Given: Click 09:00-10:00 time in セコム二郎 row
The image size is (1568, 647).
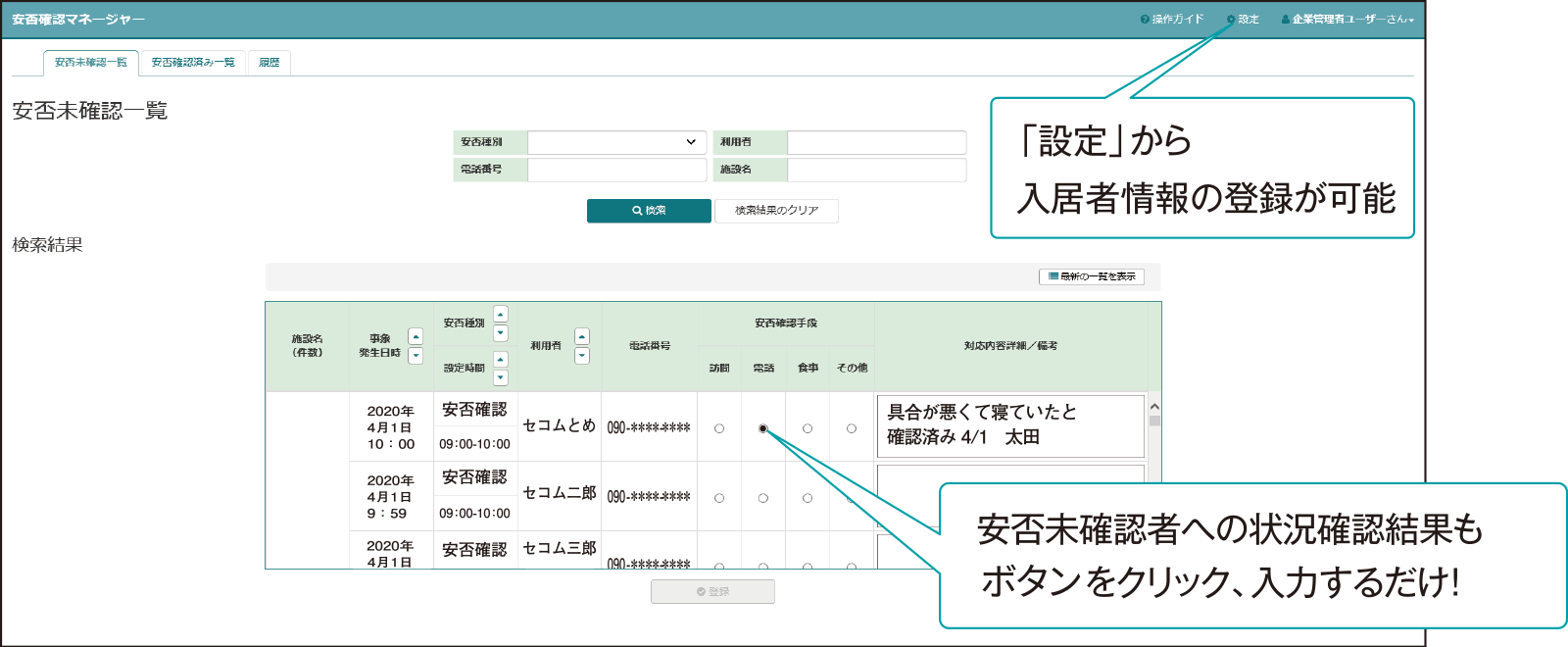Looking at the screenshot, I should pos(474,514).
